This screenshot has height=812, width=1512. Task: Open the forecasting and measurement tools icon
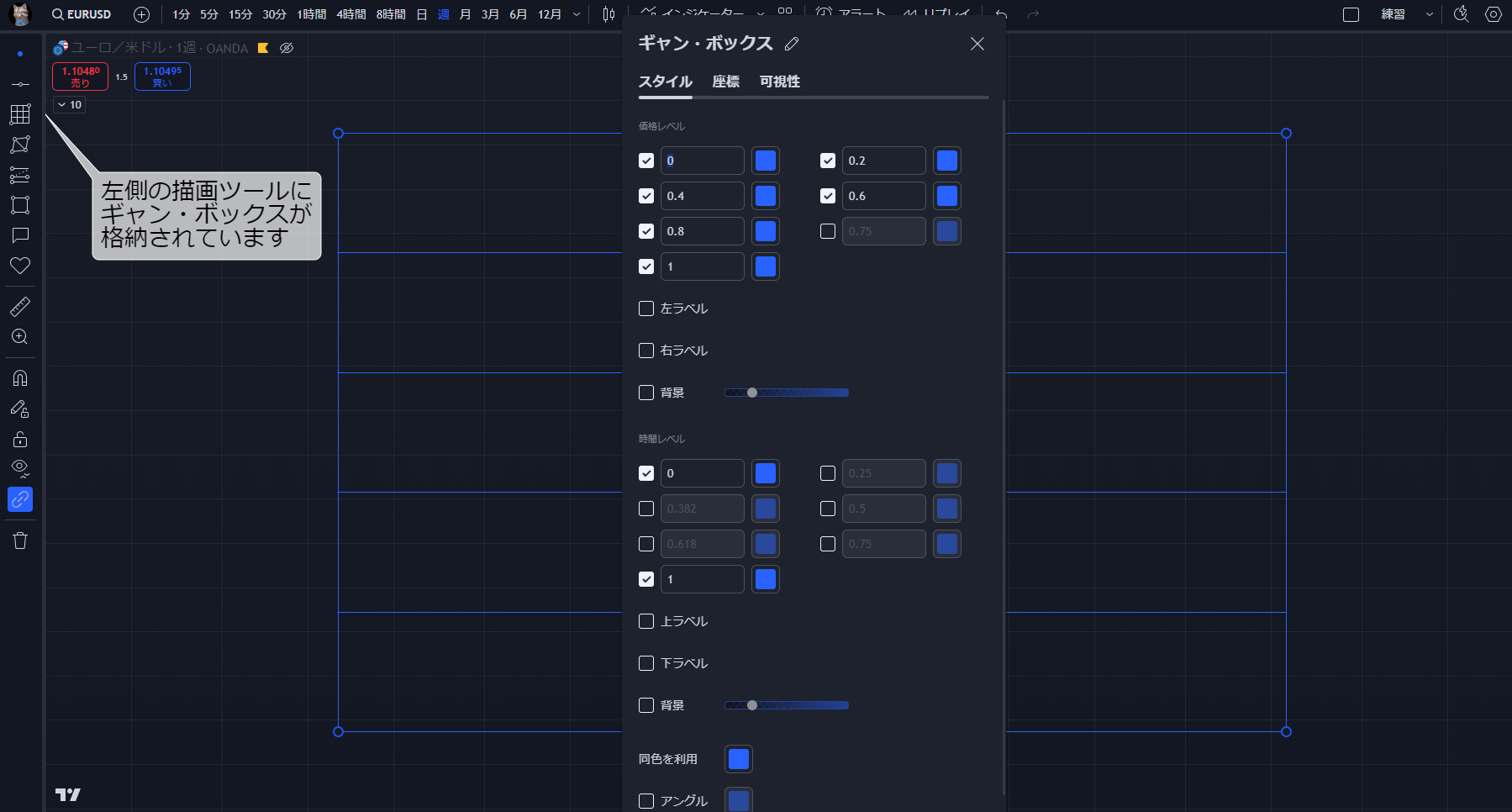click(20, 175)
